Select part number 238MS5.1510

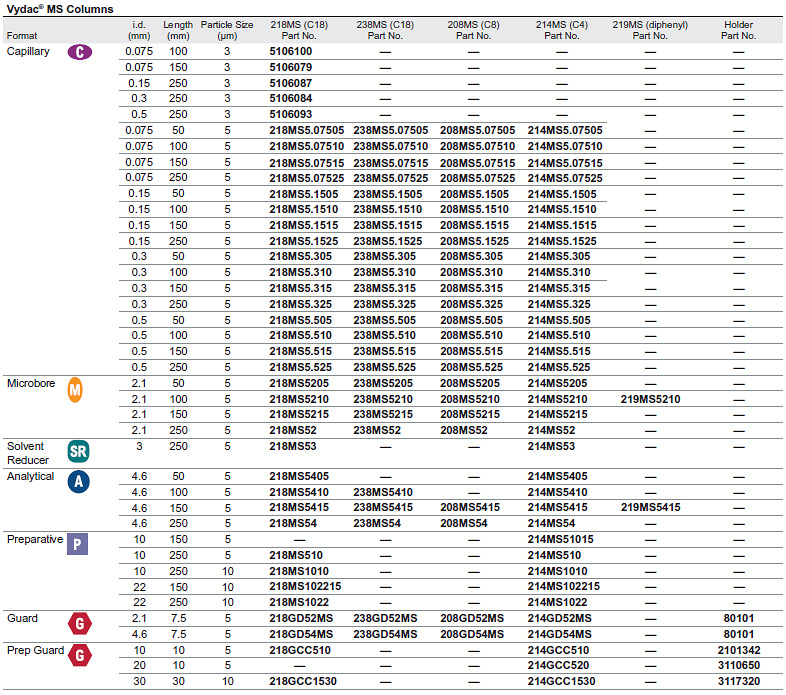click(387, 209)
